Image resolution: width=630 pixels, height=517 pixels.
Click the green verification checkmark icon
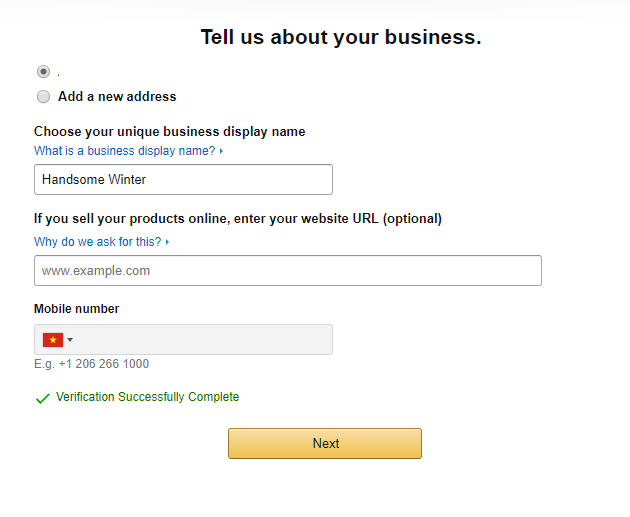coord(43,398)
